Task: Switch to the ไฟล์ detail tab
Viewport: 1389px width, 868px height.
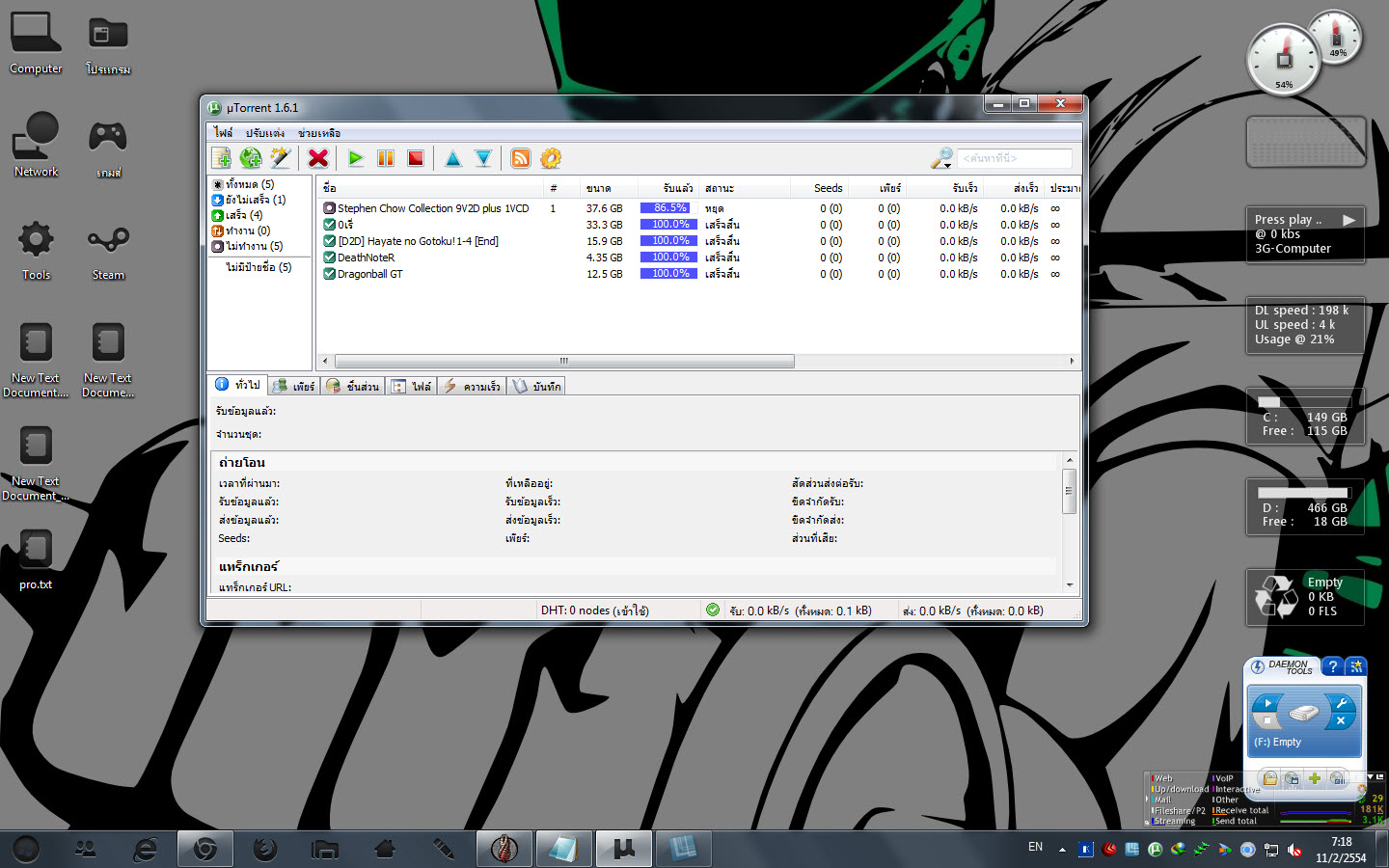Action: click(412, 386)
